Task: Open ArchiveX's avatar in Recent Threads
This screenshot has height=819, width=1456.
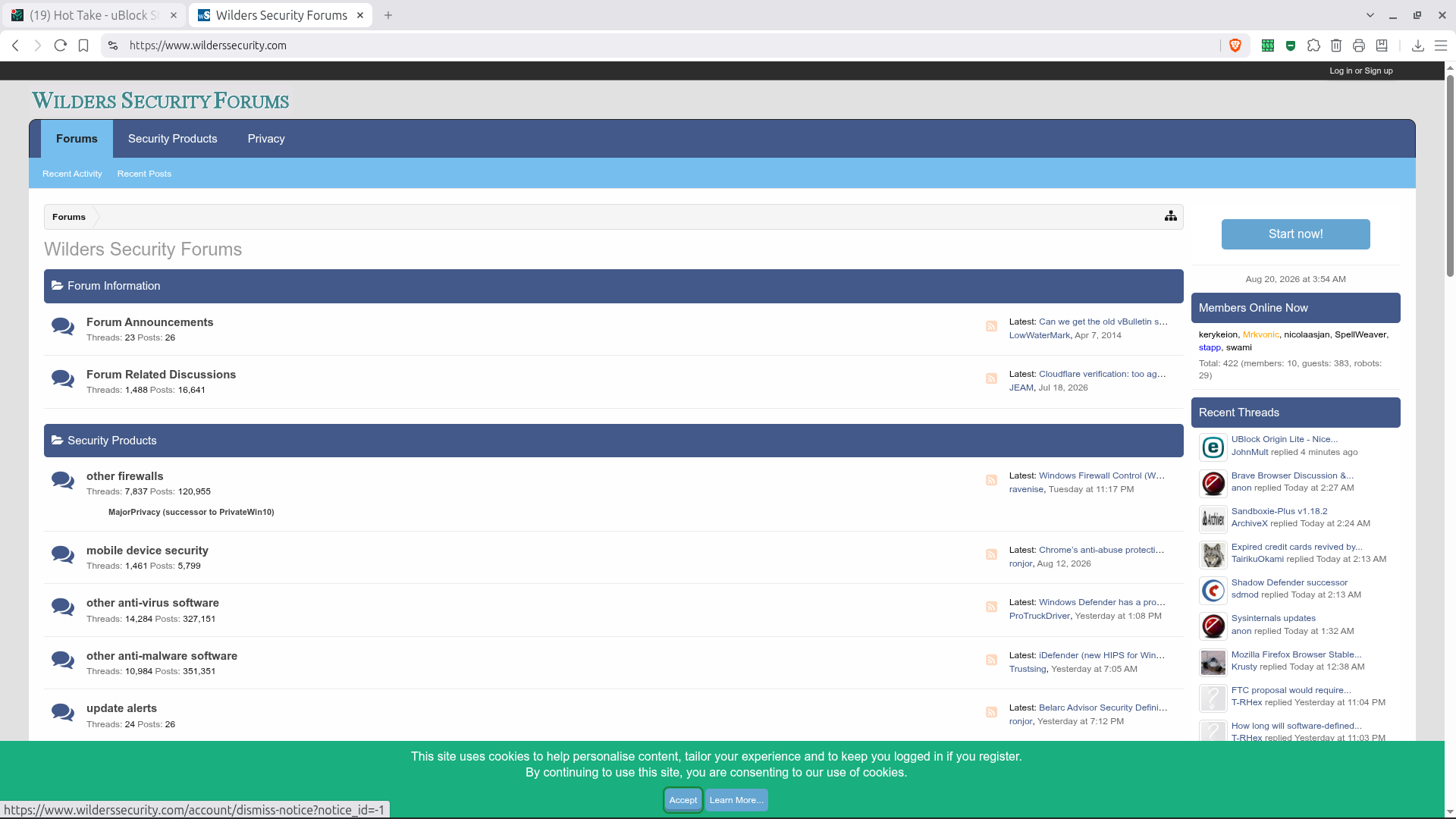Action: pos(1213,519)
